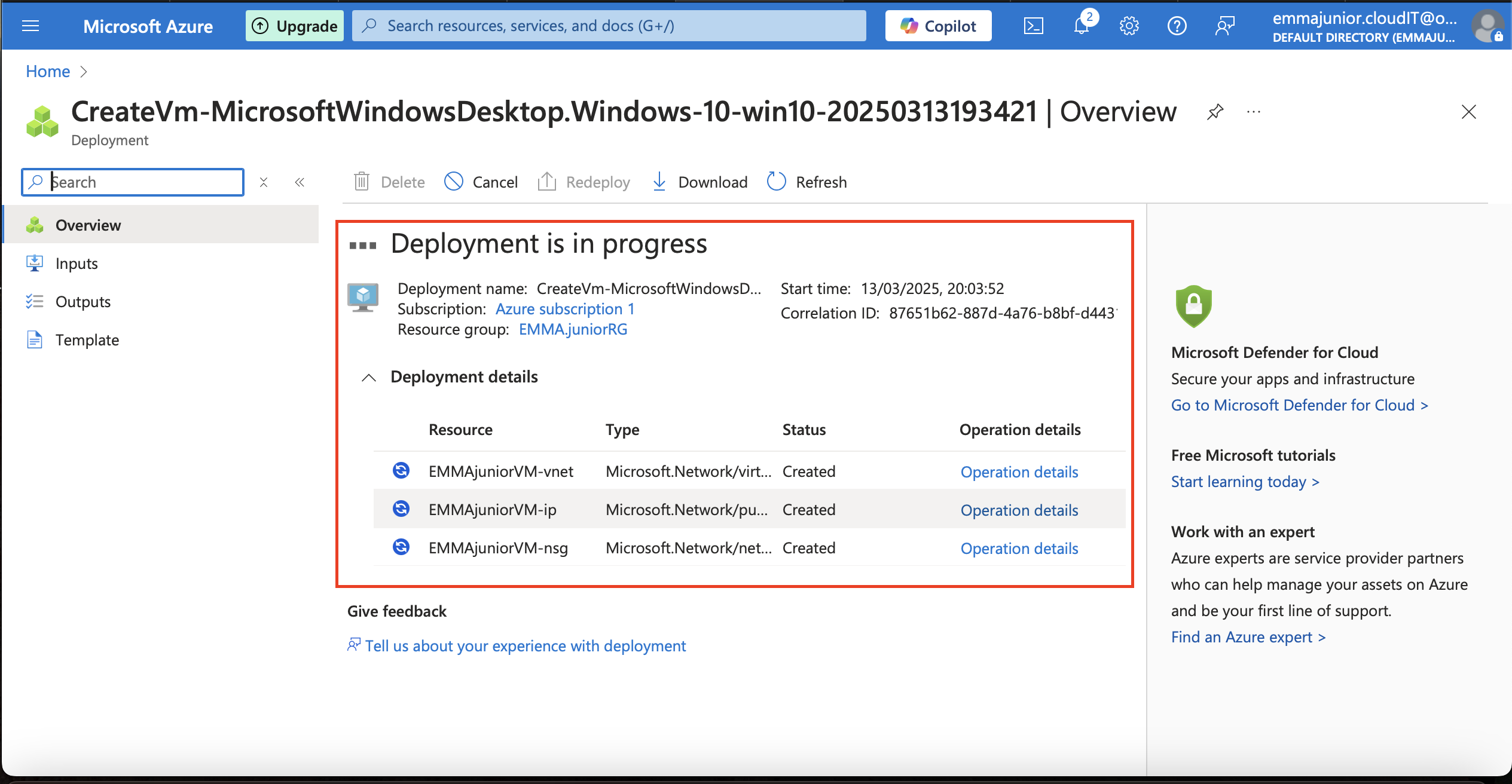Viewport: 1512px width, 784px height.
Task: Select EMMAjuniorVM-nsg resource name
Action: click(x=499, y=548)
